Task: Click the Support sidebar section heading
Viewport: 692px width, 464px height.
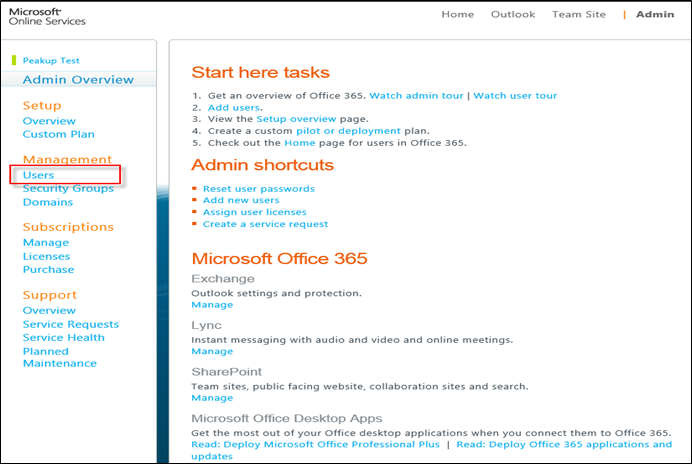Action: 50,295
